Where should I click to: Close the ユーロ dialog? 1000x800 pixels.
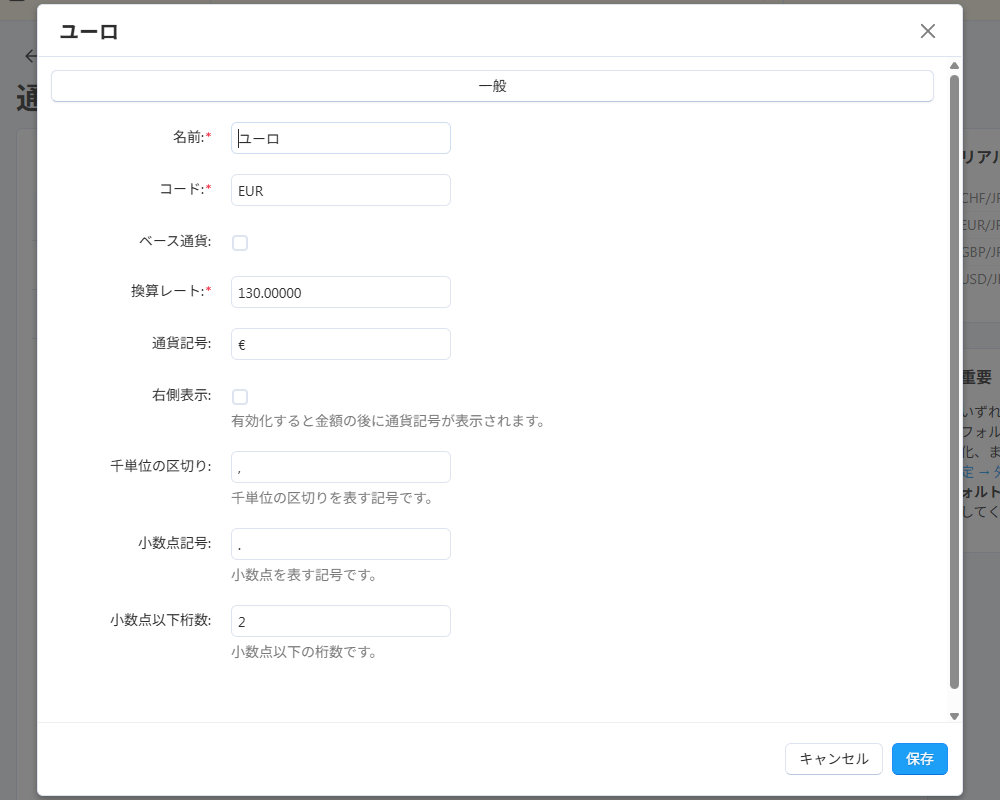coord(927,31)
